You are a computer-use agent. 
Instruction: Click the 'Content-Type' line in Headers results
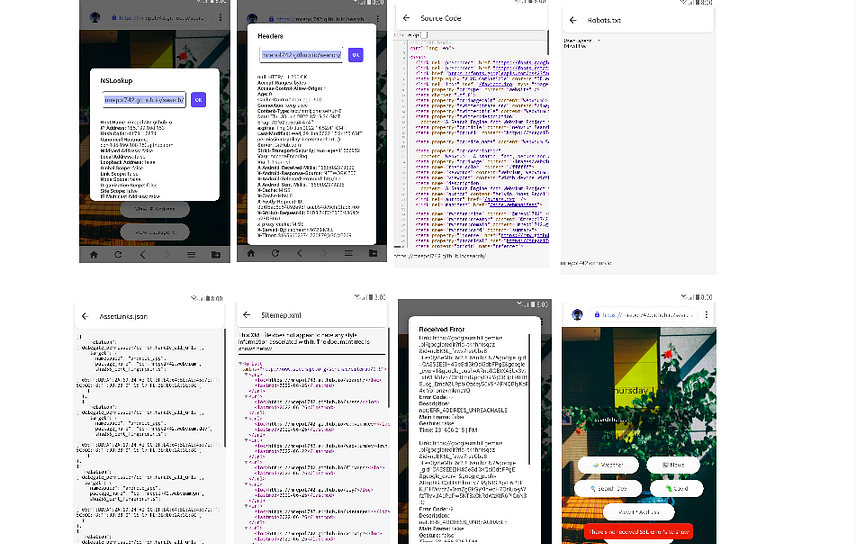(x=299, y=111)
